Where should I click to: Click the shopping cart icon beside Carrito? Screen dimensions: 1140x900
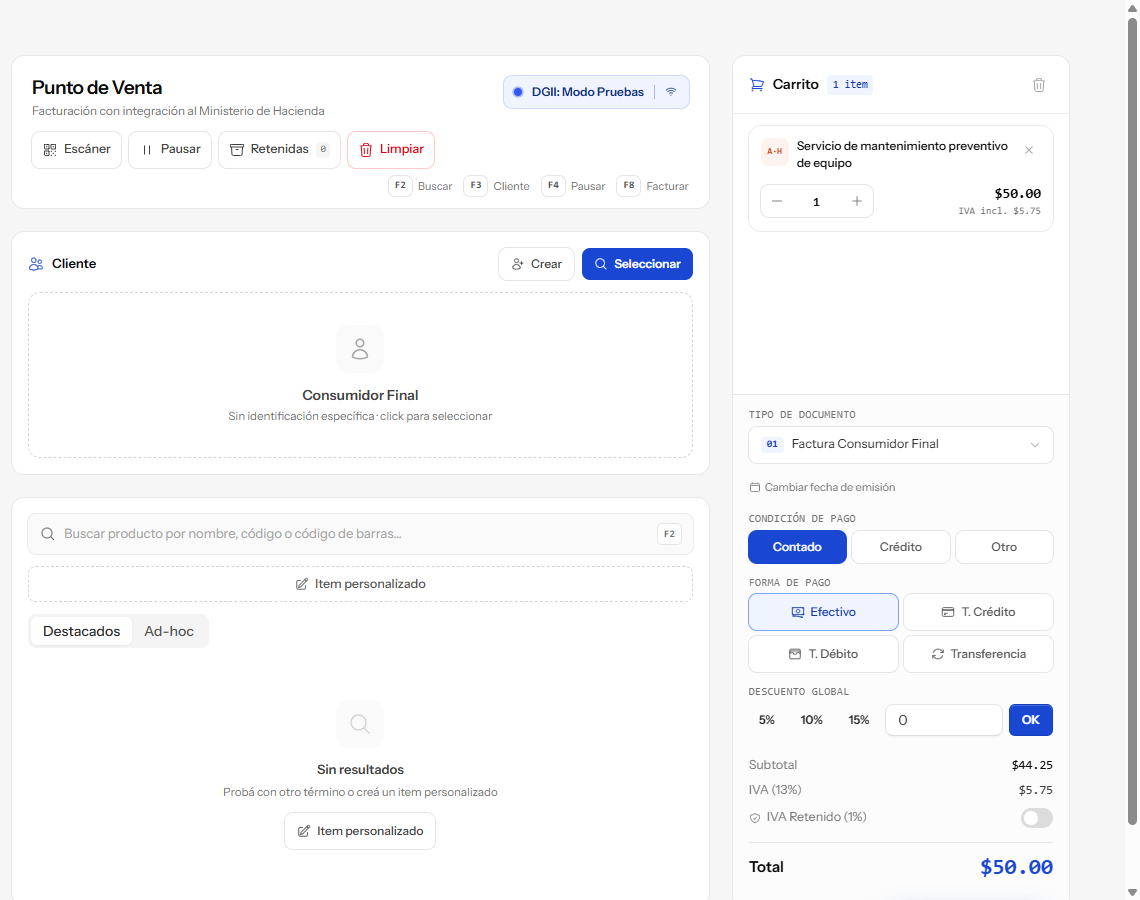click(x=757, y=85)
